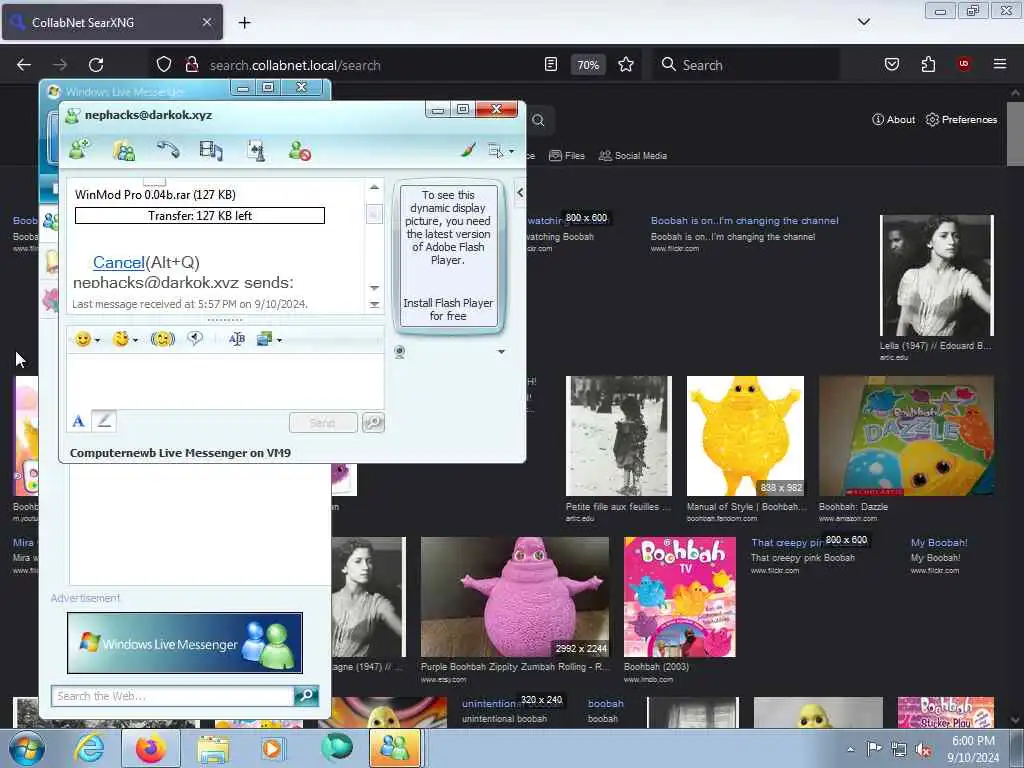This screenshot has width=1024, height=768.
Task: Click the webcam icon below display picture
Action: 400,352
